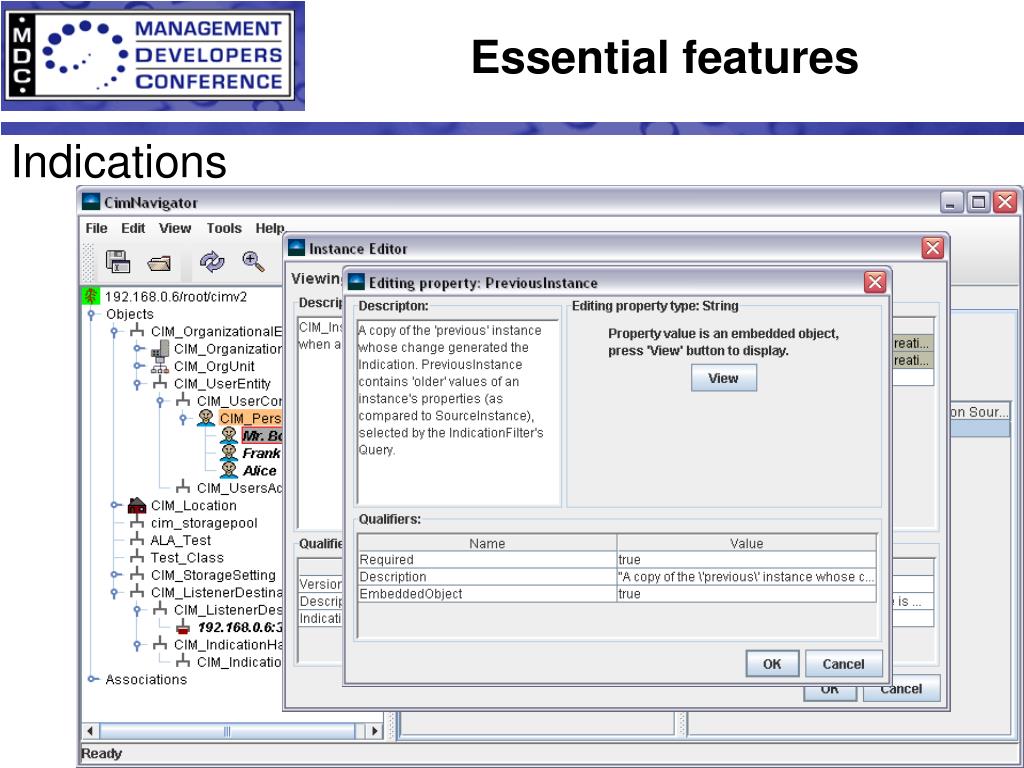
Task: Click the CIM_Organization building icon
Action: pos(160,349)
